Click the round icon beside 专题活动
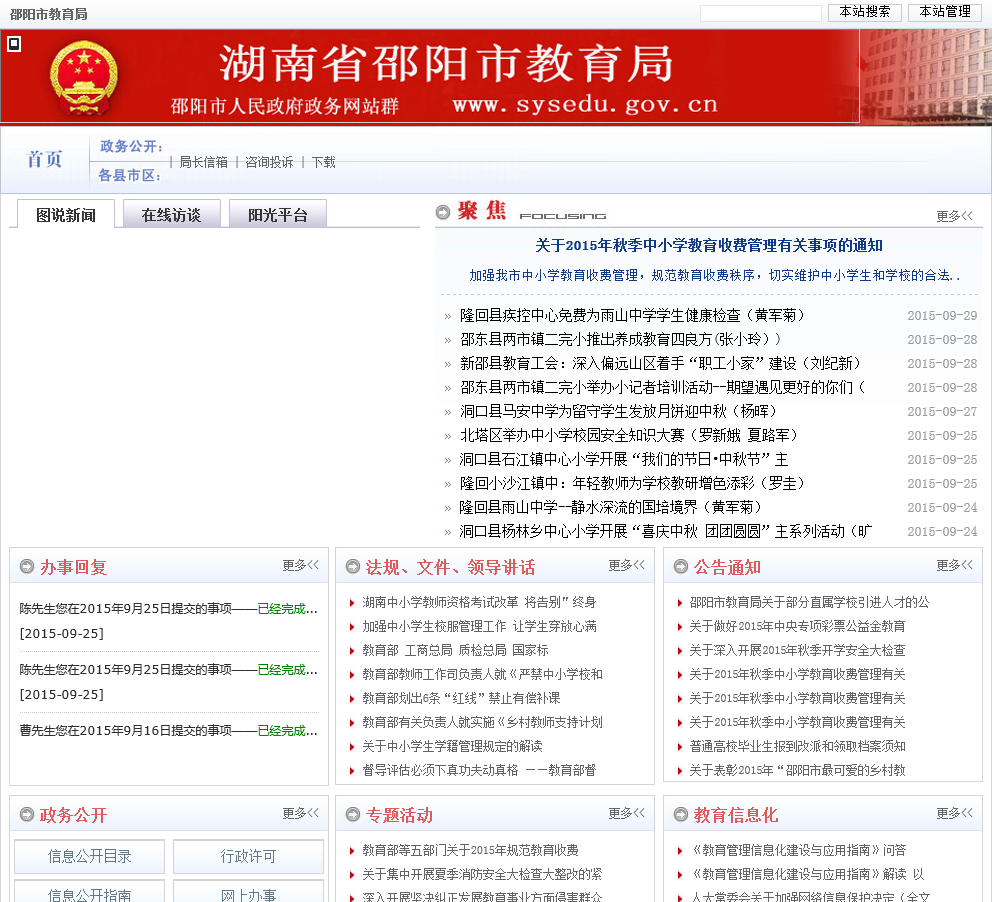The height and width of the screenshot is (902, 992). point(353,814)
